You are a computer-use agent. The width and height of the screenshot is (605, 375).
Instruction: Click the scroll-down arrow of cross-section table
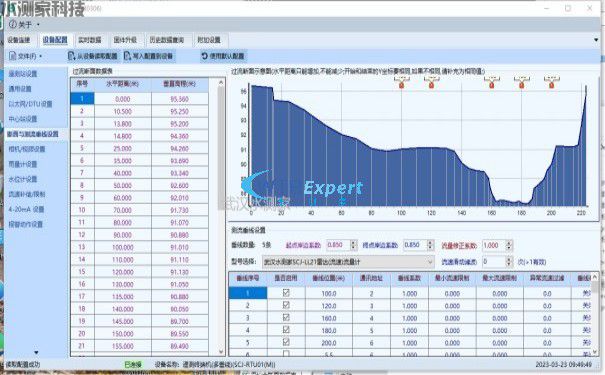[x=221, y=351]
